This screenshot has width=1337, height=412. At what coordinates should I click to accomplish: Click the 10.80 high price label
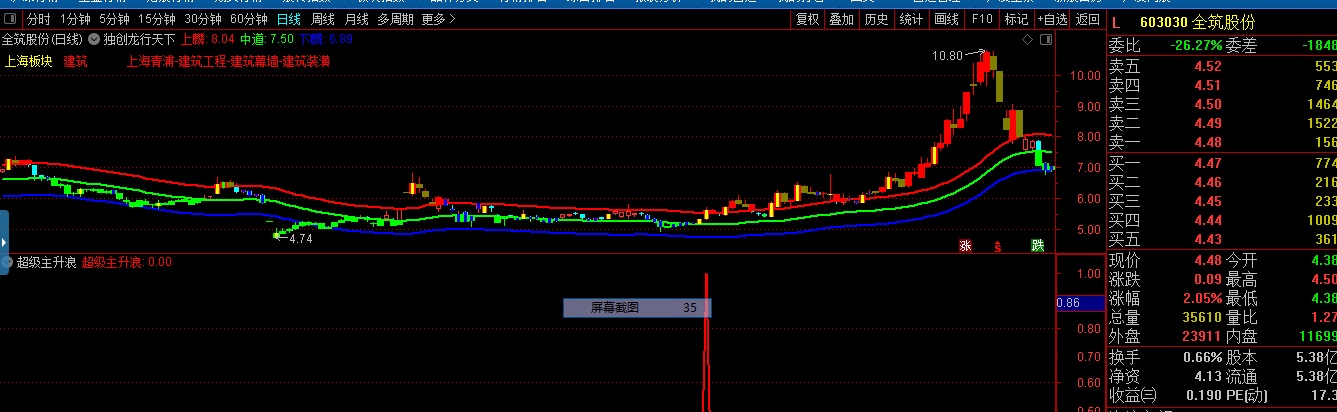pos(948,55)
